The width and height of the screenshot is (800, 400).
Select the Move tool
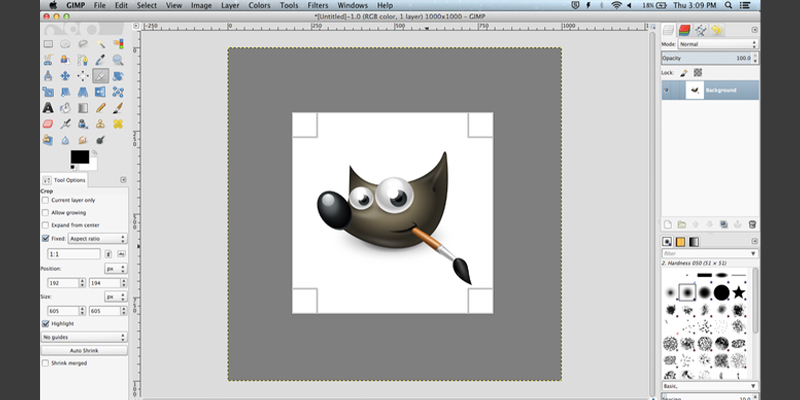click(65, 76)
